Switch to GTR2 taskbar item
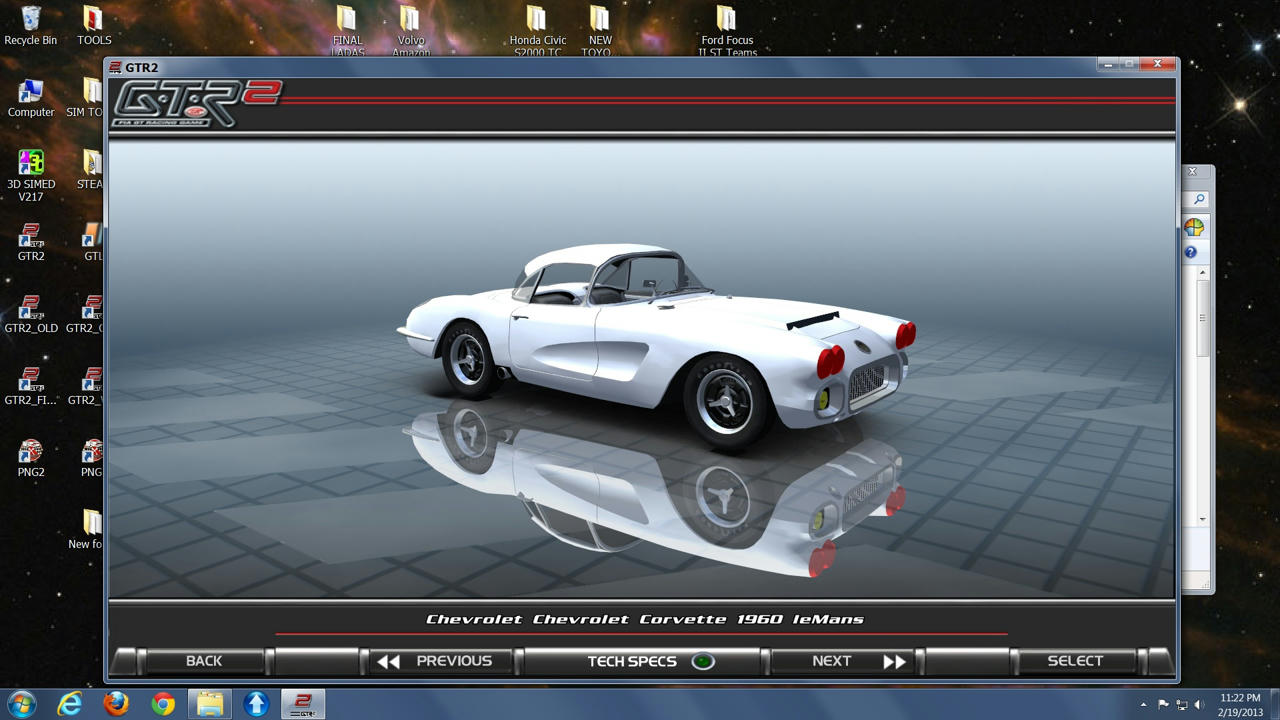Screen dimensions: 1280x720 [x=303, y=704]
